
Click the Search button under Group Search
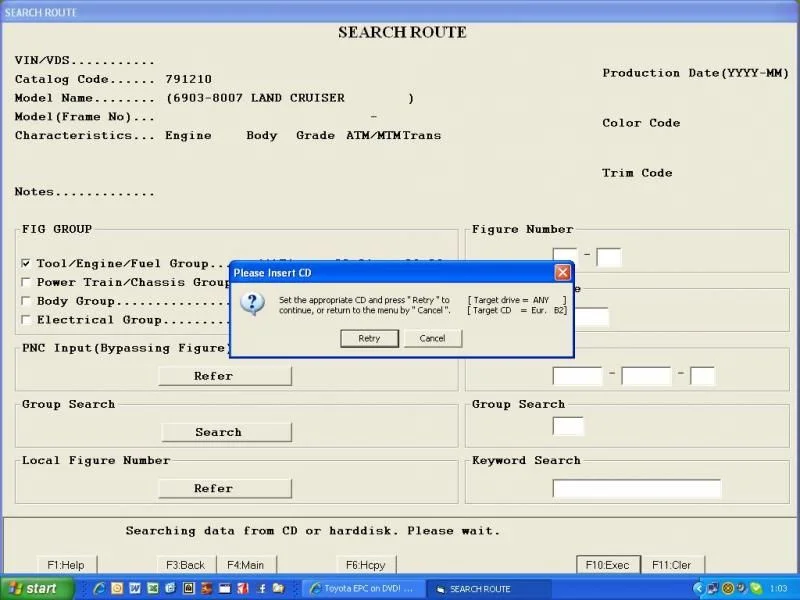[227, 432]
